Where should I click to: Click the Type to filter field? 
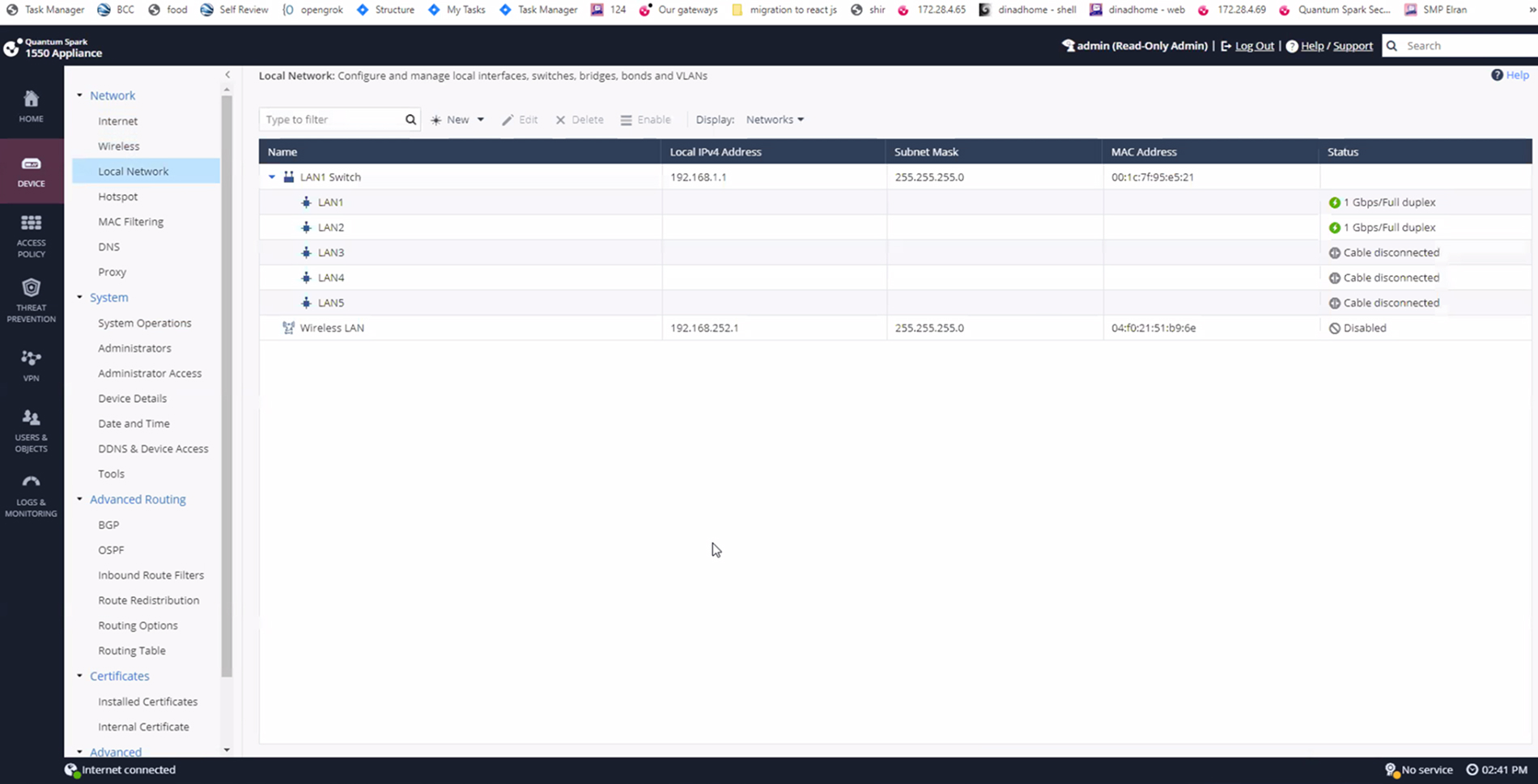pos(332,120)
